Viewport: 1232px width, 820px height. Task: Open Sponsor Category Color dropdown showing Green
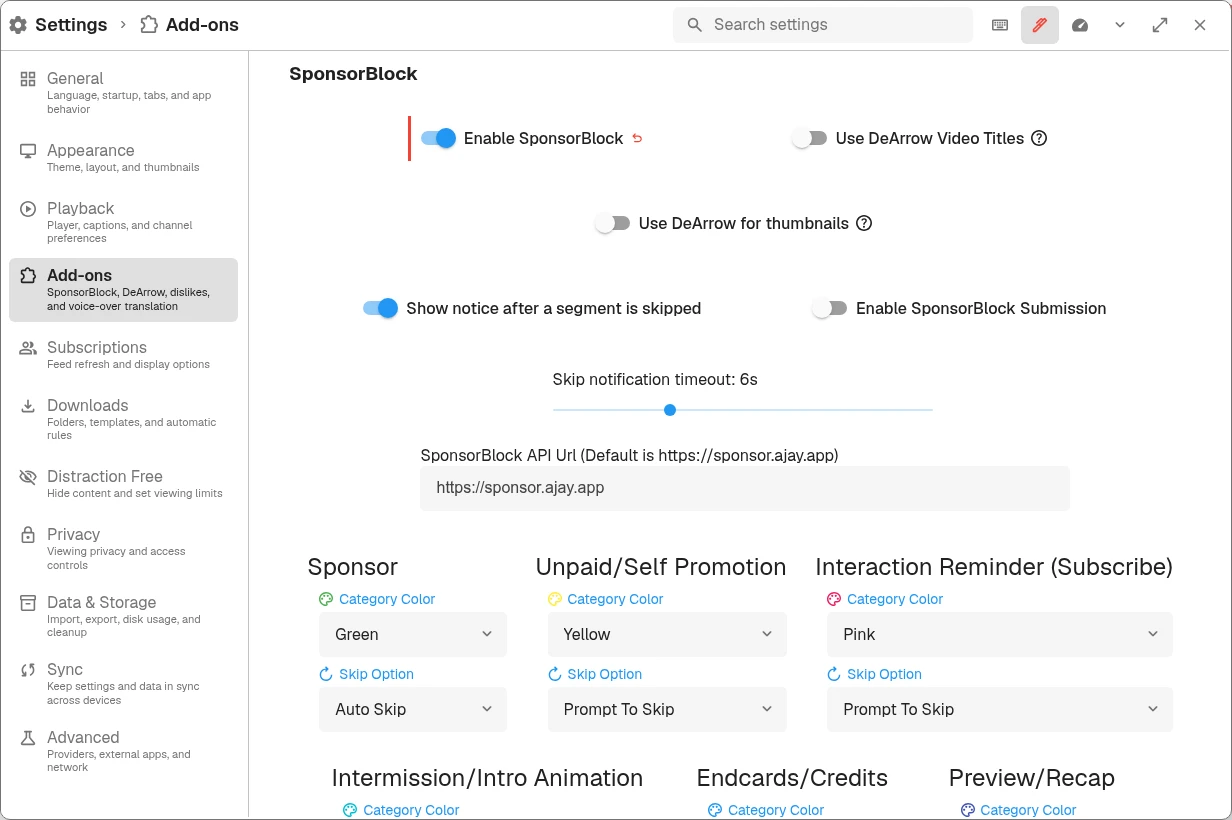point(413,634)
